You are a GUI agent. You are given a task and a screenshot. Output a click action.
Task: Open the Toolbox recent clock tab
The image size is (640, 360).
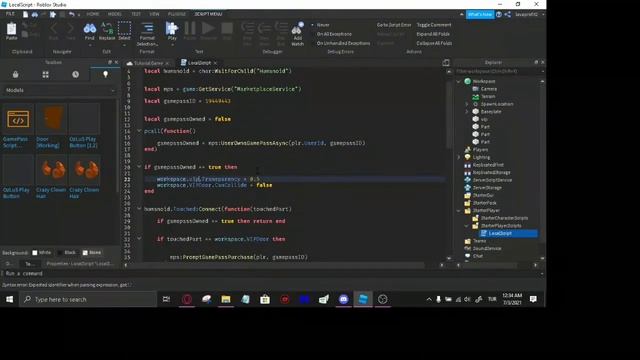click(76, 74)
